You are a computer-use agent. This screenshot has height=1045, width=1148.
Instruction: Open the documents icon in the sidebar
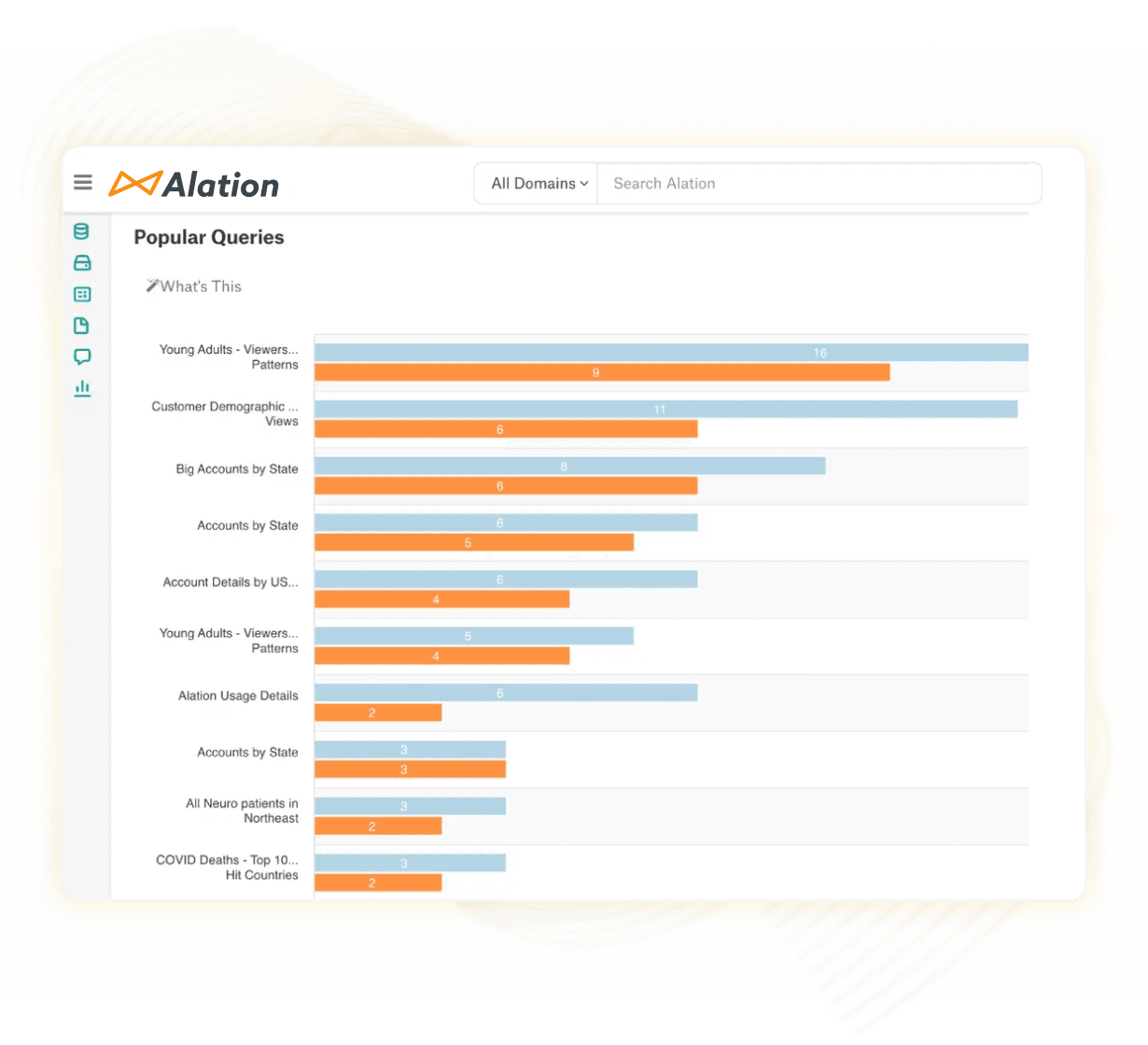(x=82, y=326)
